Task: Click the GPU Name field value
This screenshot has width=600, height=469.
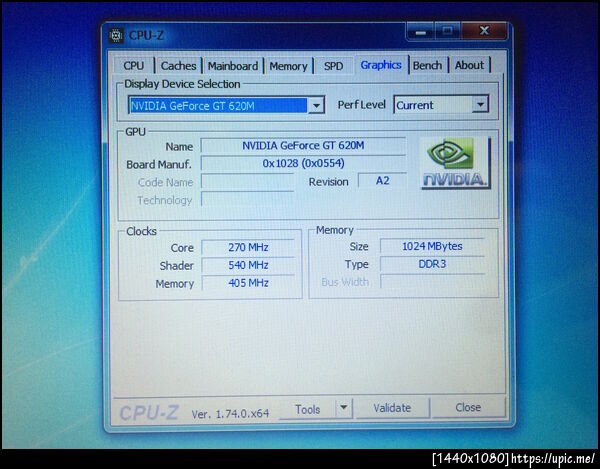Action: pos(303,146)
